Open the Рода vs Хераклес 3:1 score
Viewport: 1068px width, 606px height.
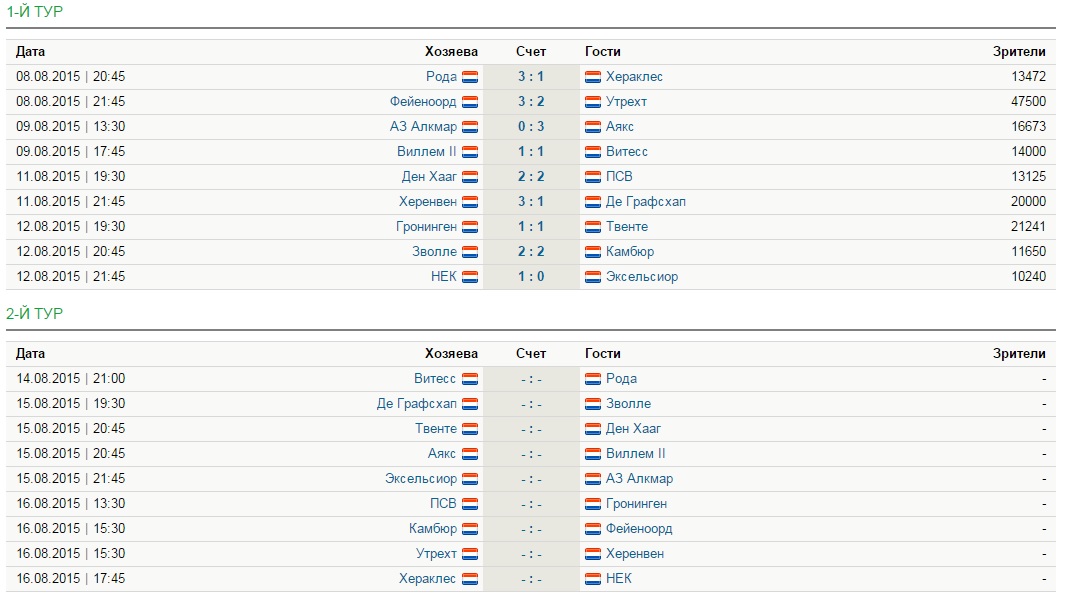[x=531, y=77]
